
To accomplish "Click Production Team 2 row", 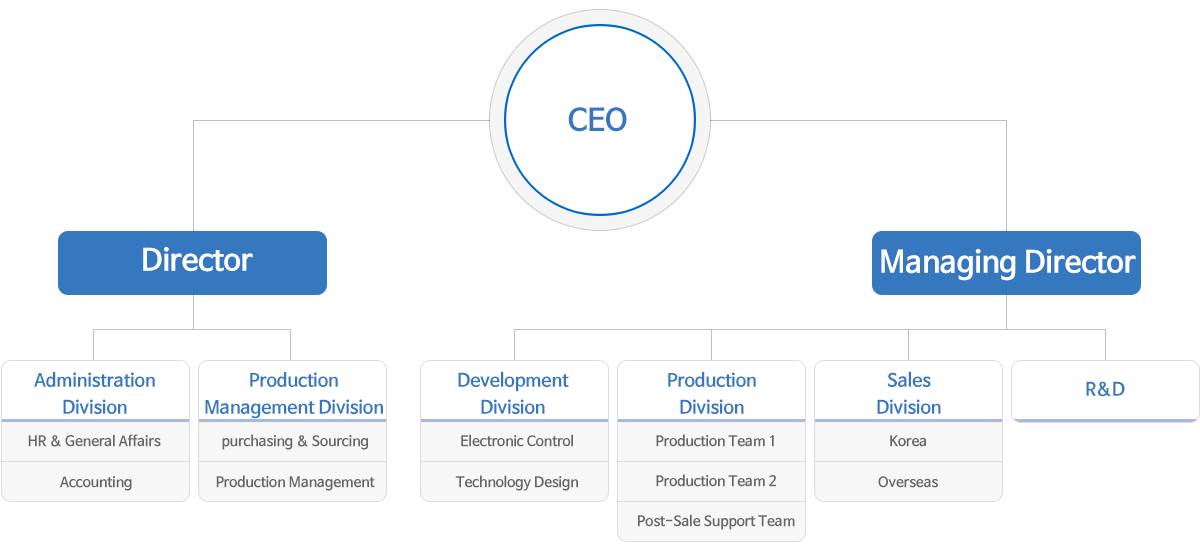I will click(715, 481).
